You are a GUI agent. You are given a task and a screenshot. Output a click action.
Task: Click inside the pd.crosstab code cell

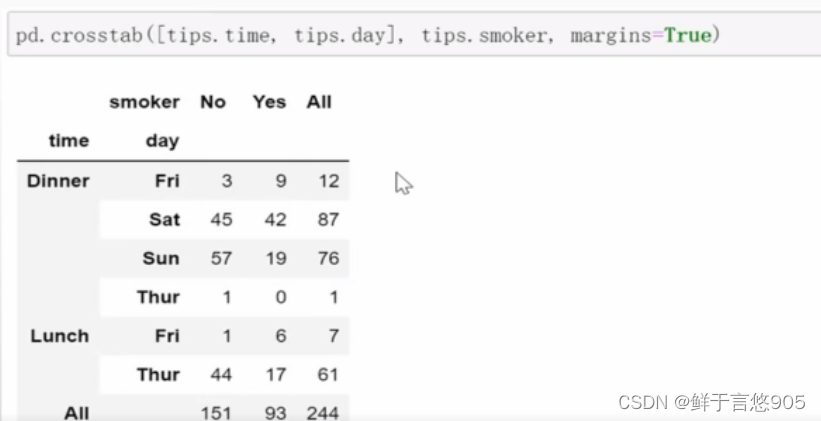tap(400, 36)
